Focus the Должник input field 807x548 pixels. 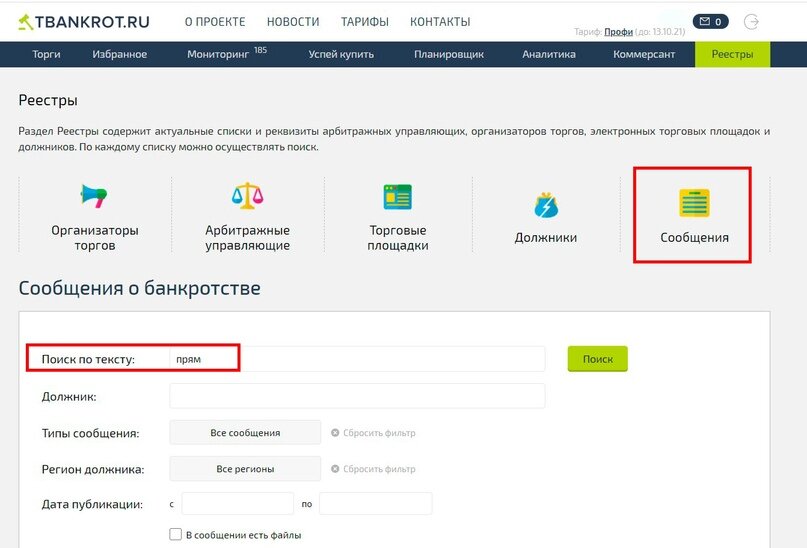357,396
